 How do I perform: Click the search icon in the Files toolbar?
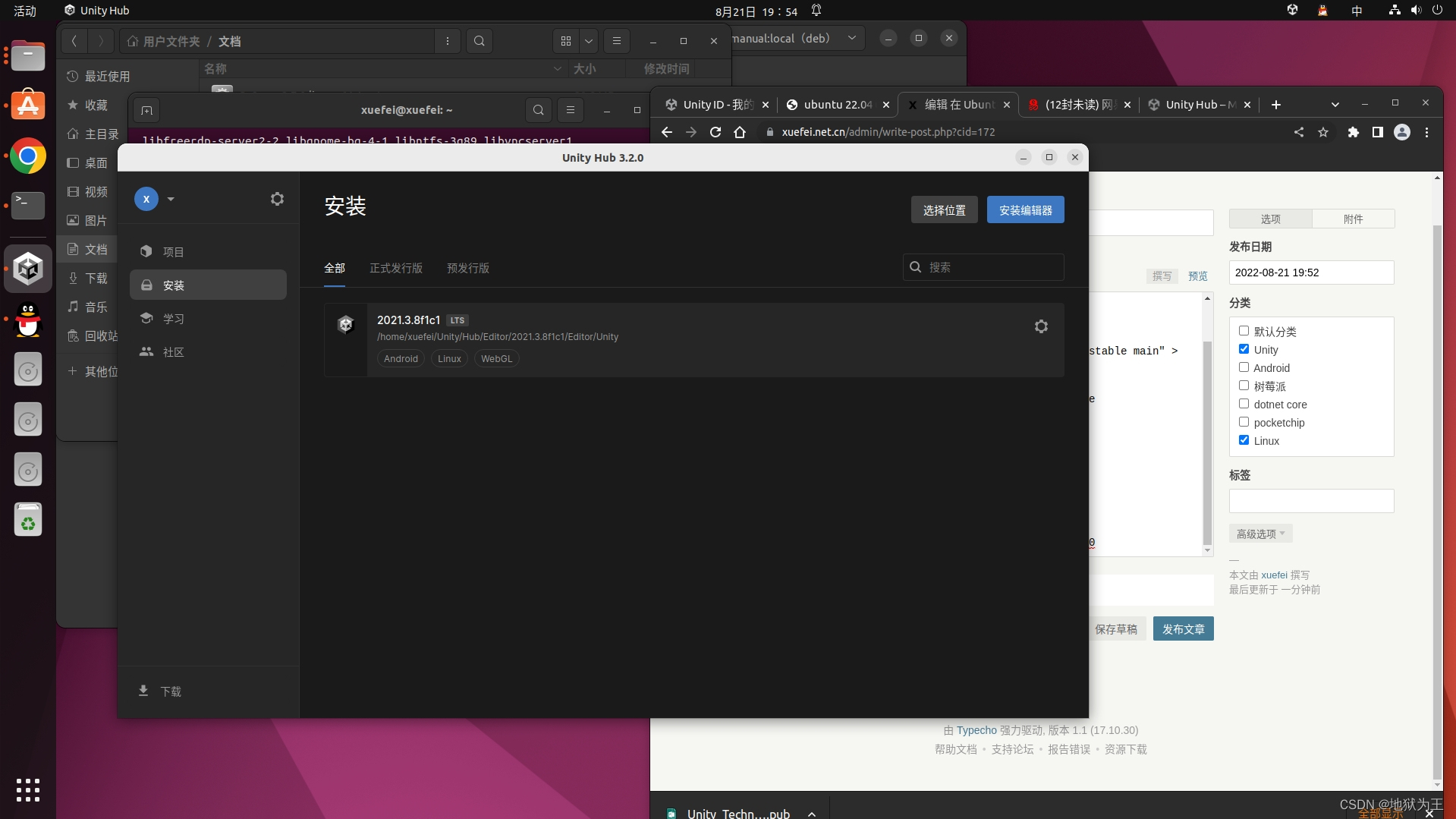(479, 41)
